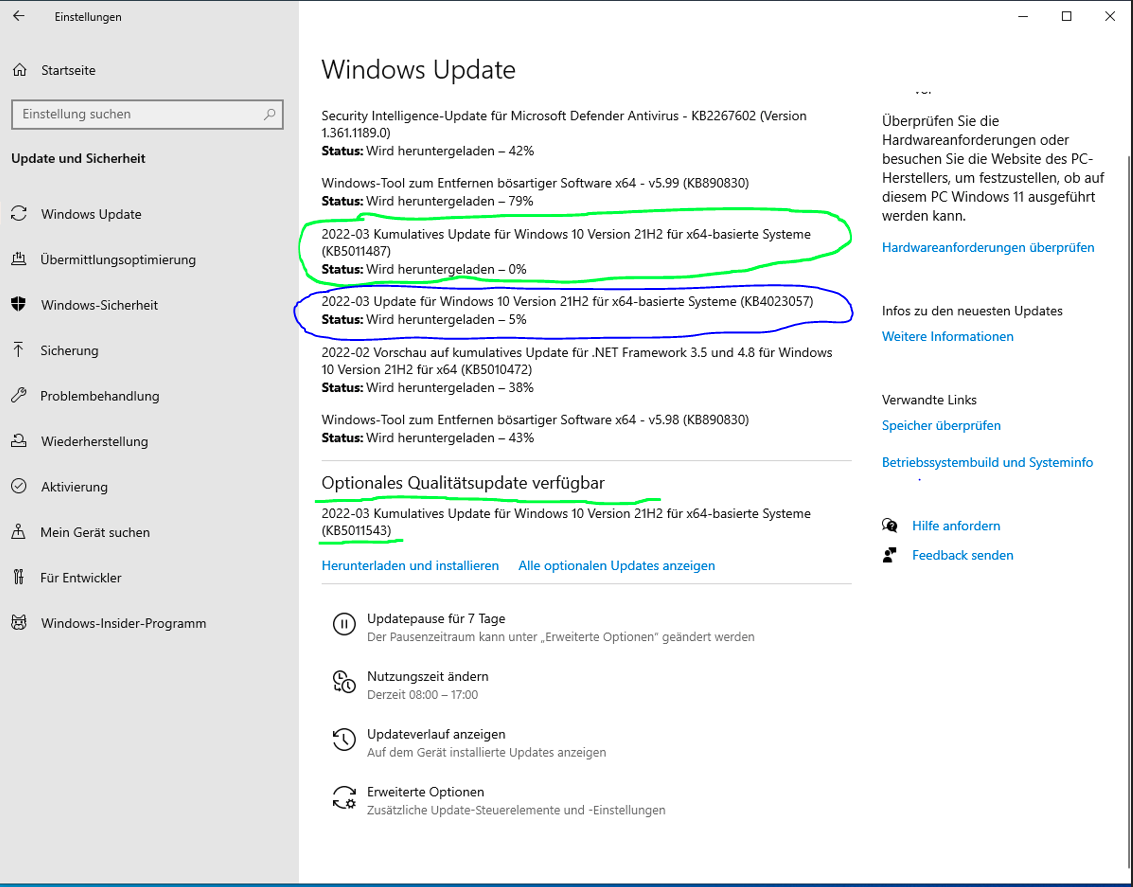
Task: Click the back arrow in Einstellungen
Action: click(x=19, y=16)
